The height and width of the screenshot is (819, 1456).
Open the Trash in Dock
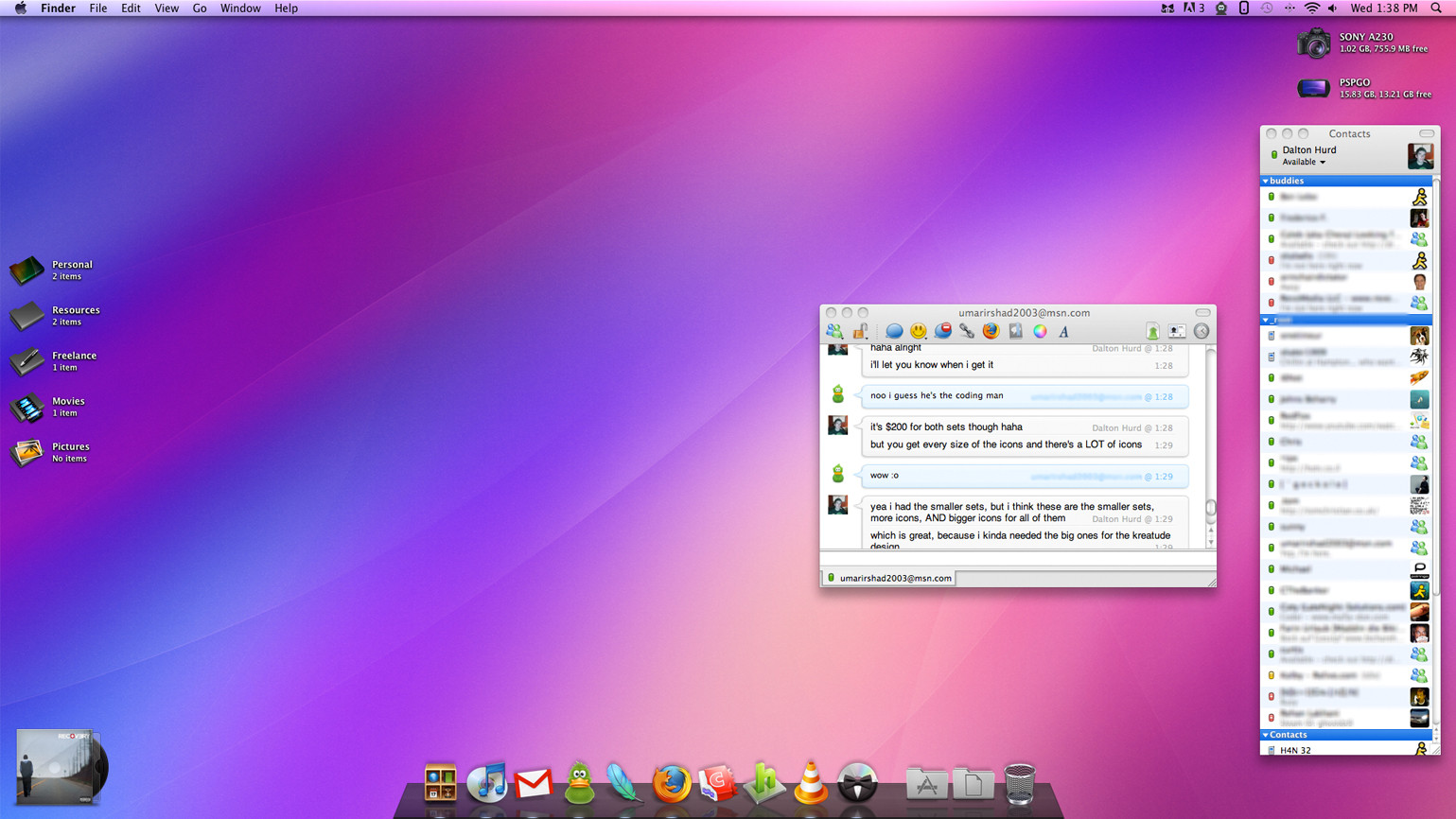coord(1020,784)
